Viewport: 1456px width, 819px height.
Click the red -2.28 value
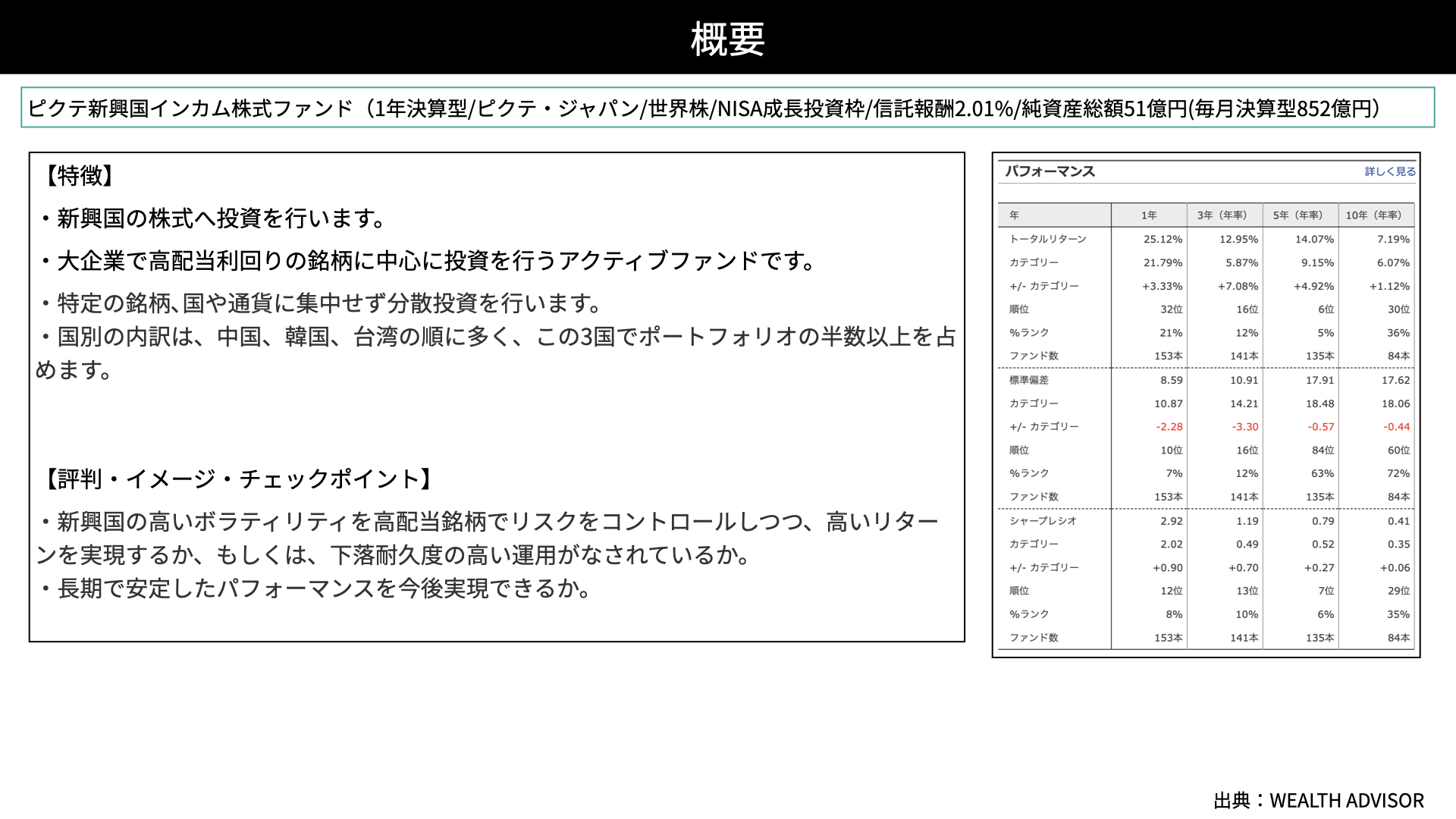click(1169, 427)
